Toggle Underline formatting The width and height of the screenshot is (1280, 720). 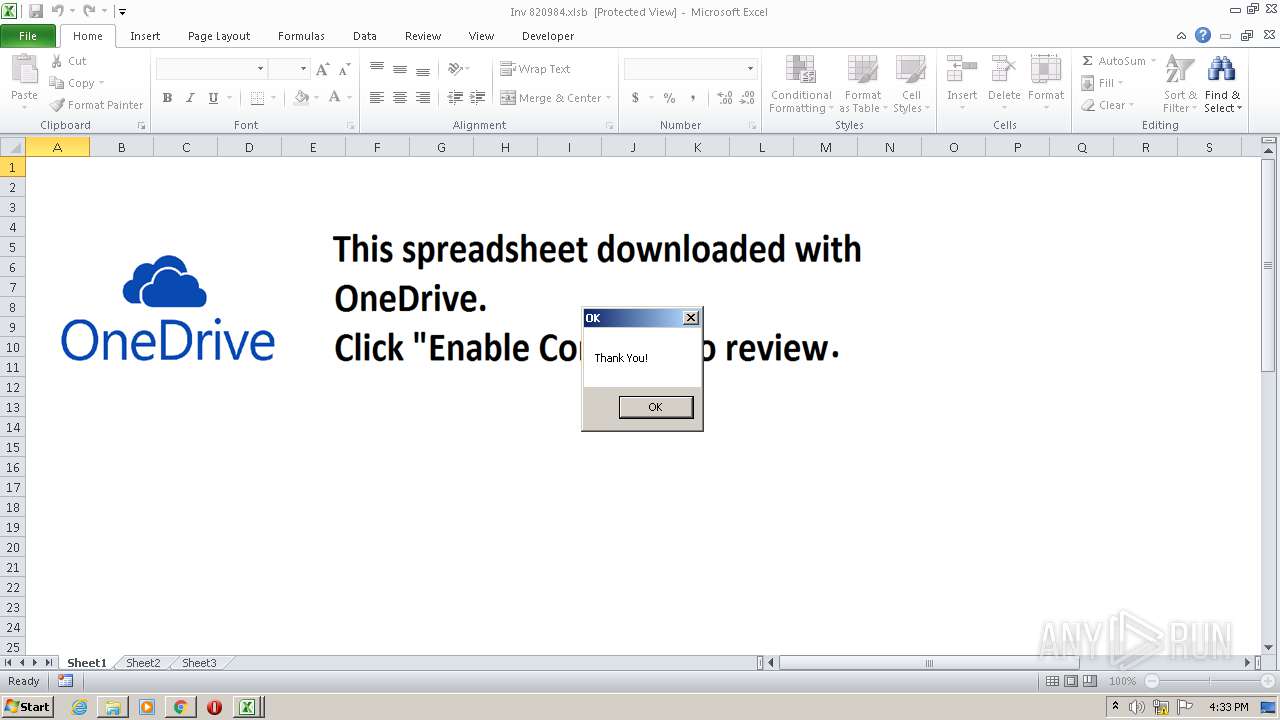(x=213, y=98)
